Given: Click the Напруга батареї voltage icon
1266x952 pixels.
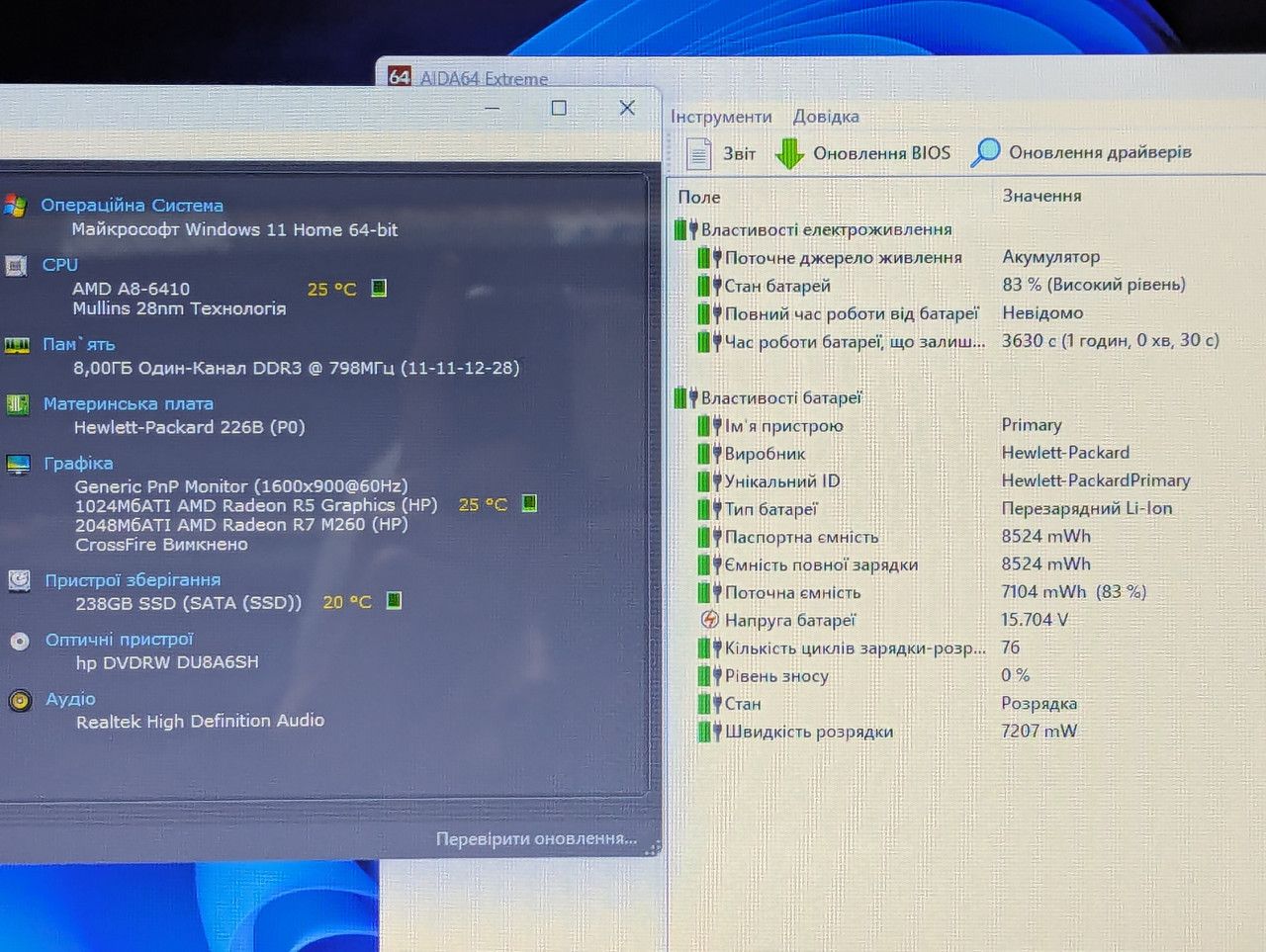Looking at the screenshot, I should (709, 620).
